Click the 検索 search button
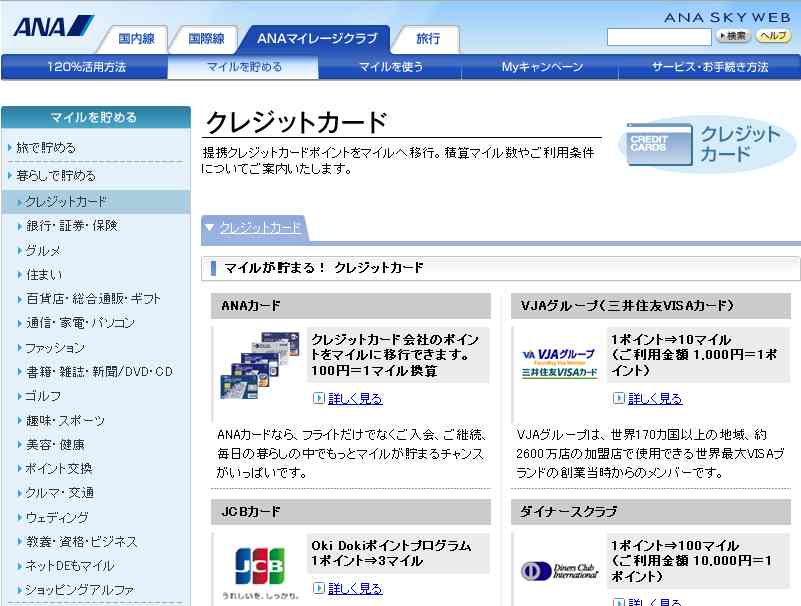This screenshot has width=801, height=606. 733,36
